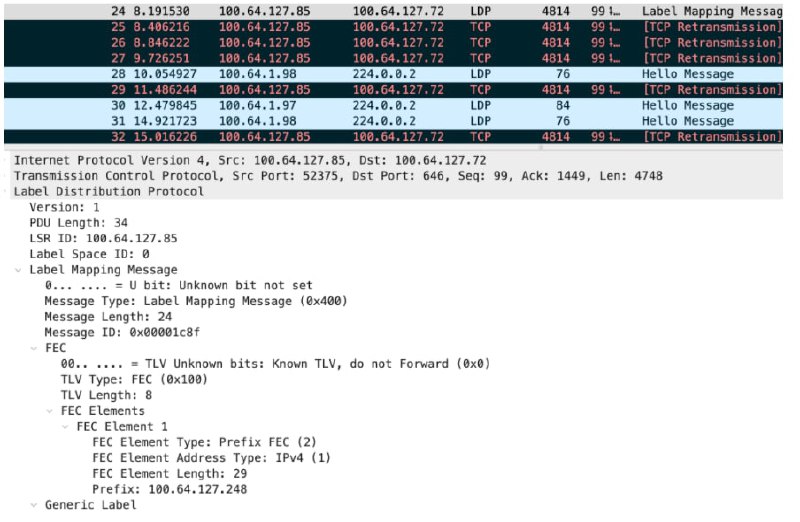
Task: Collapse the Label Mapping Message tree node
Action: click(x=18, y=270)
